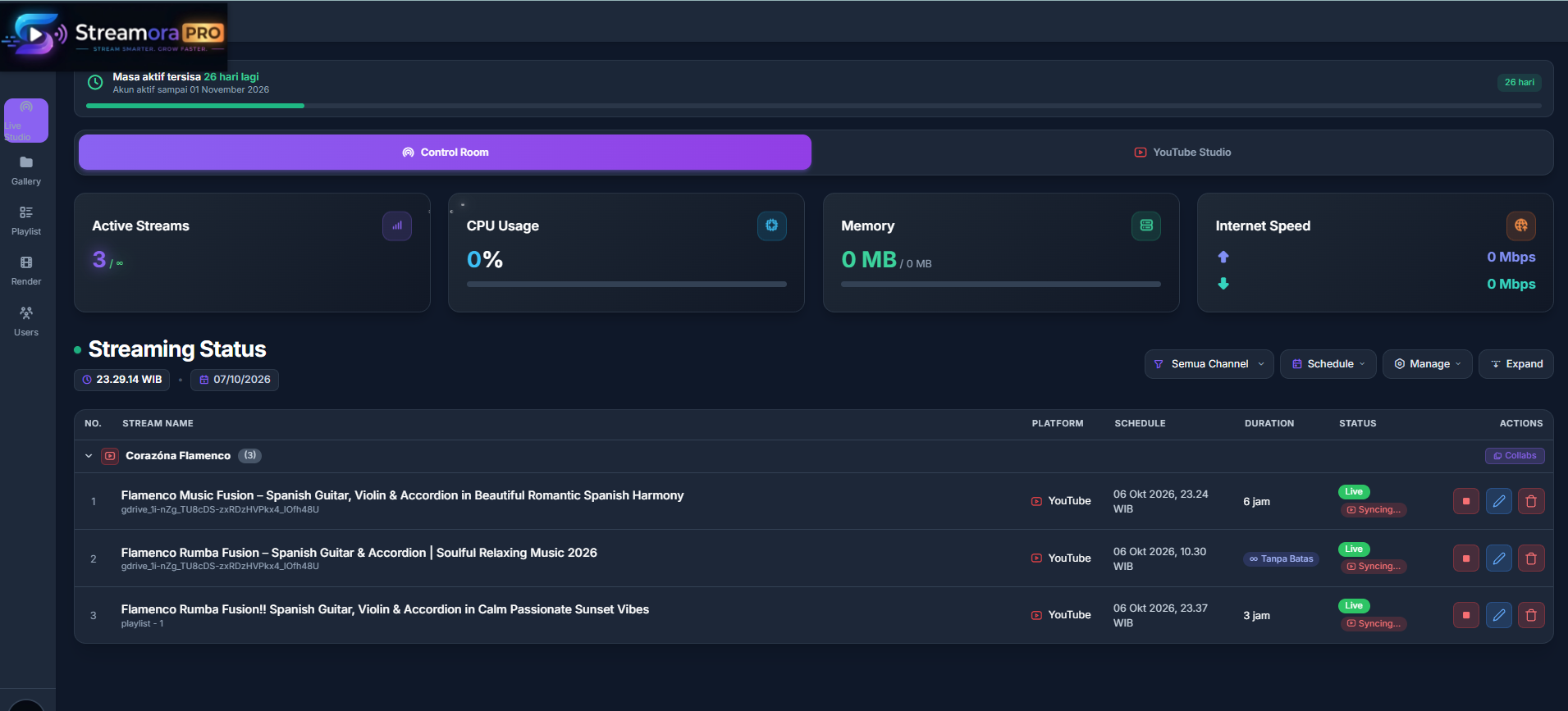This screenshot has height=711, width=1568.
Task: Click the Syncing status in row 1
Action: pyautogui.click(x=1374, y=510)
